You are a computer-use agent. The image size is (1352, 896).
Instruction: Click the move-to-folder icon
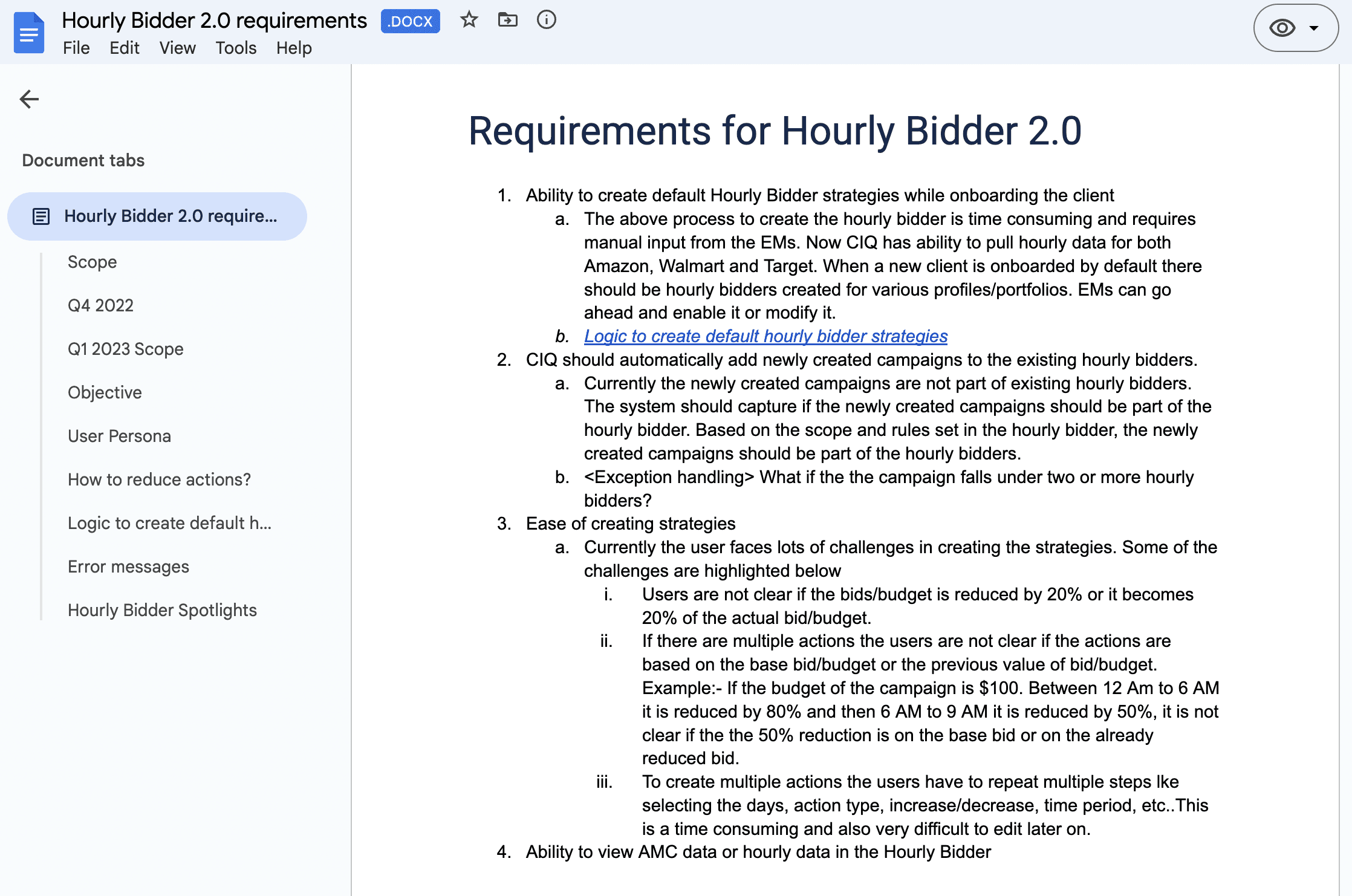pyautogui.click(x=507, y=20)
